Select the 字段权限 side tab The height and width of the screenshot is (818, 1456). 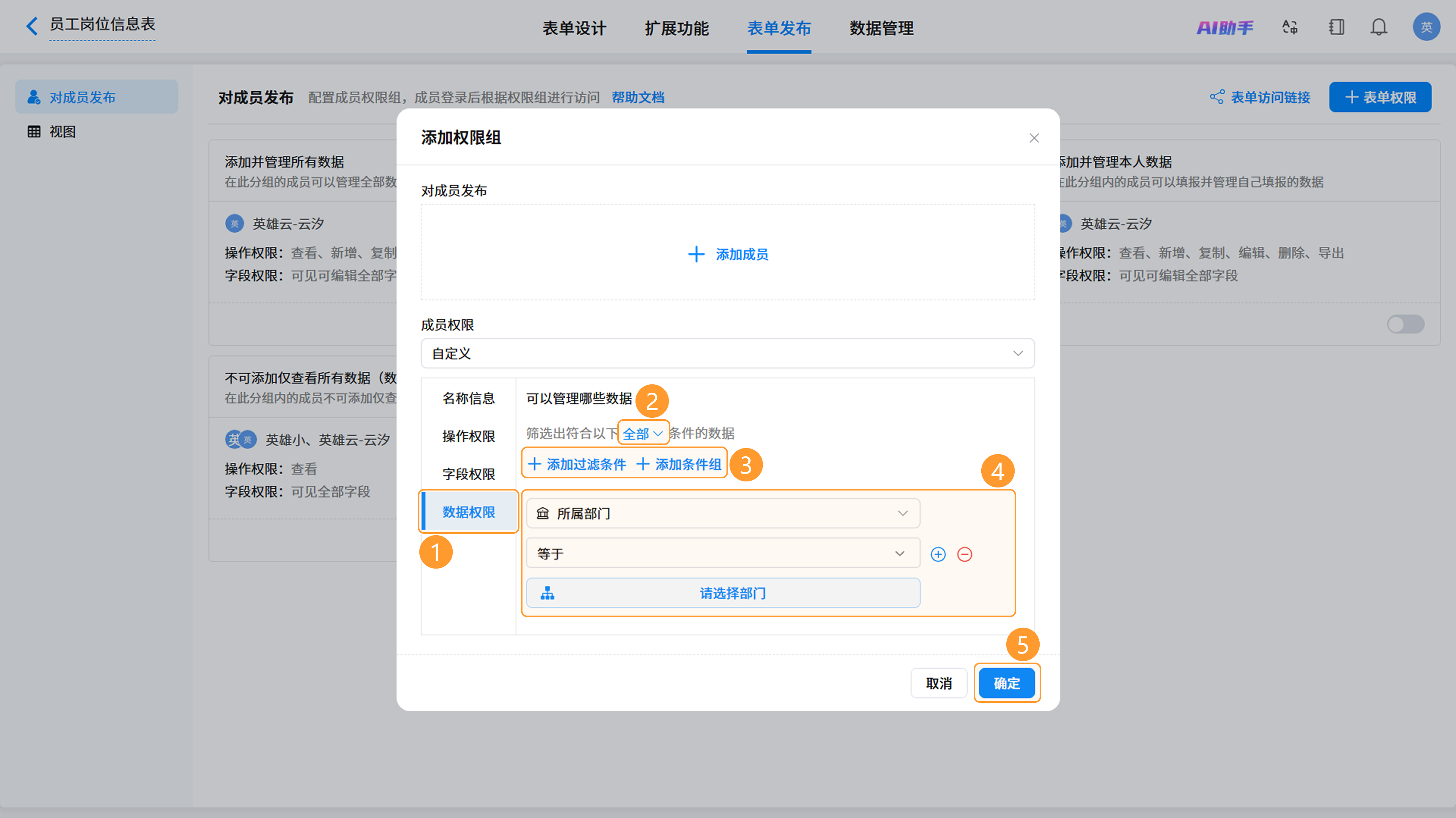[x=469, y=474]
